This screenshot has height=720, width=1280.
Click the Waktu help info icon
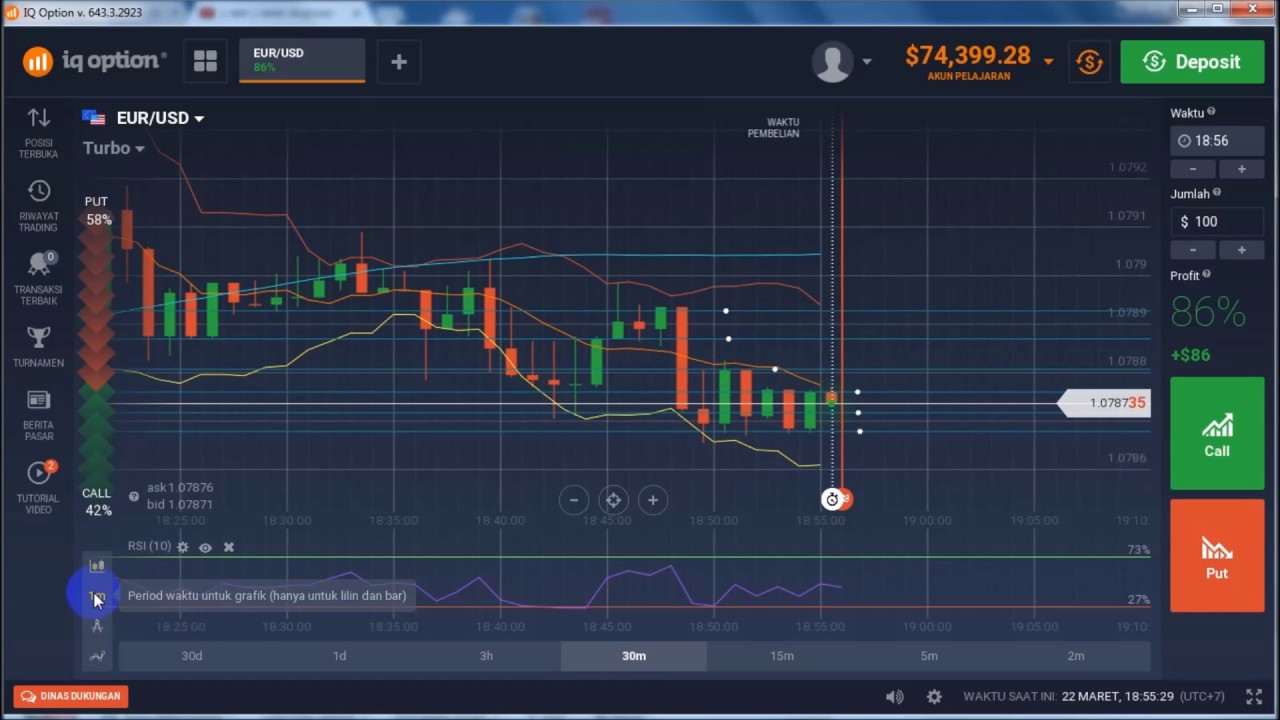coord(1211,112)
